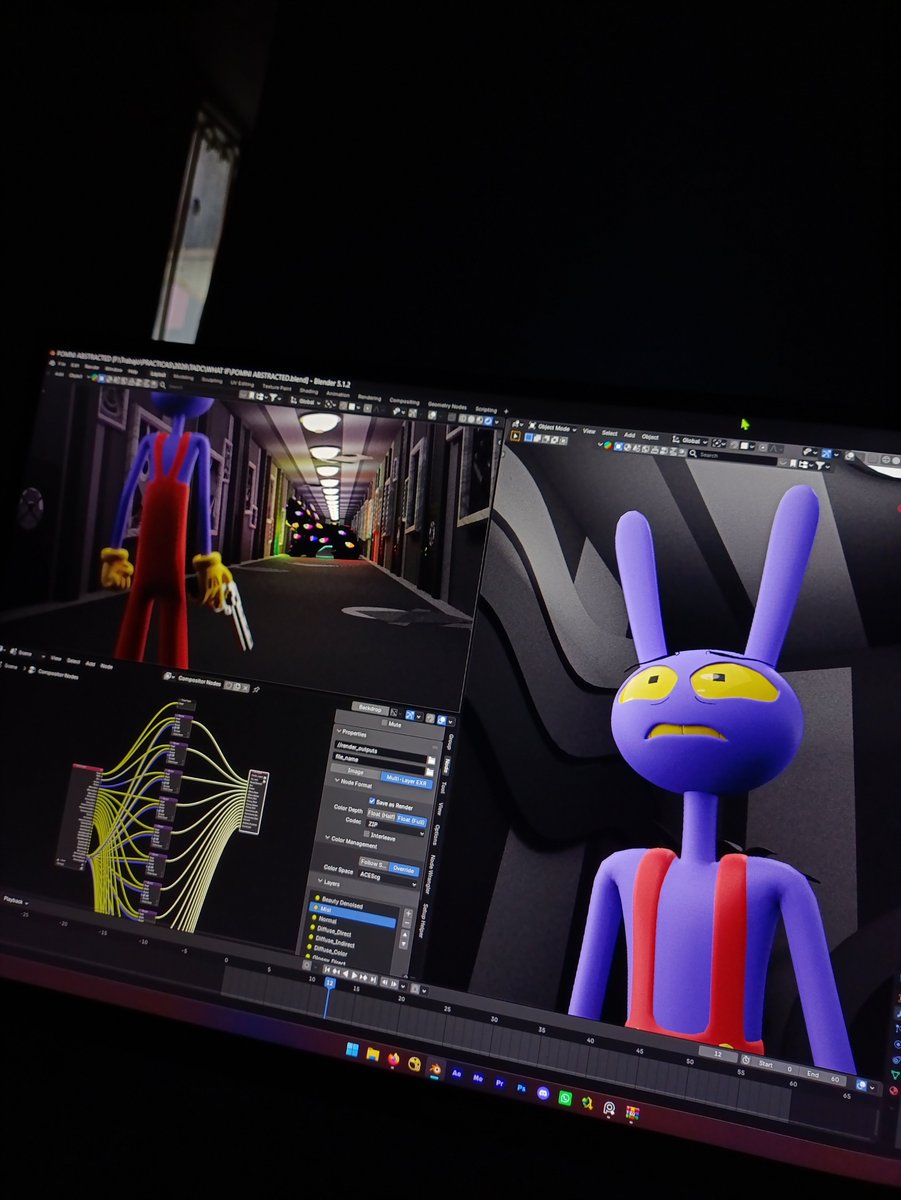Click the //render_outputs path field
The image size is (901, 1200).
point(382,751)
